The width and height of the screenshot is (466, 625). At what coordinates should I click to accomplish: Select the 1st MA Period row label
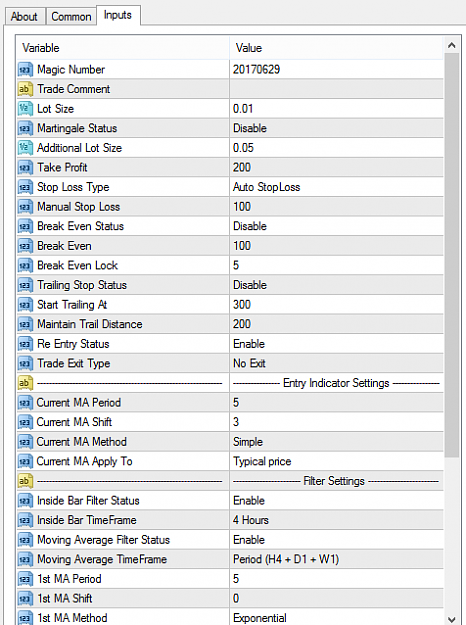coord(69,579)
